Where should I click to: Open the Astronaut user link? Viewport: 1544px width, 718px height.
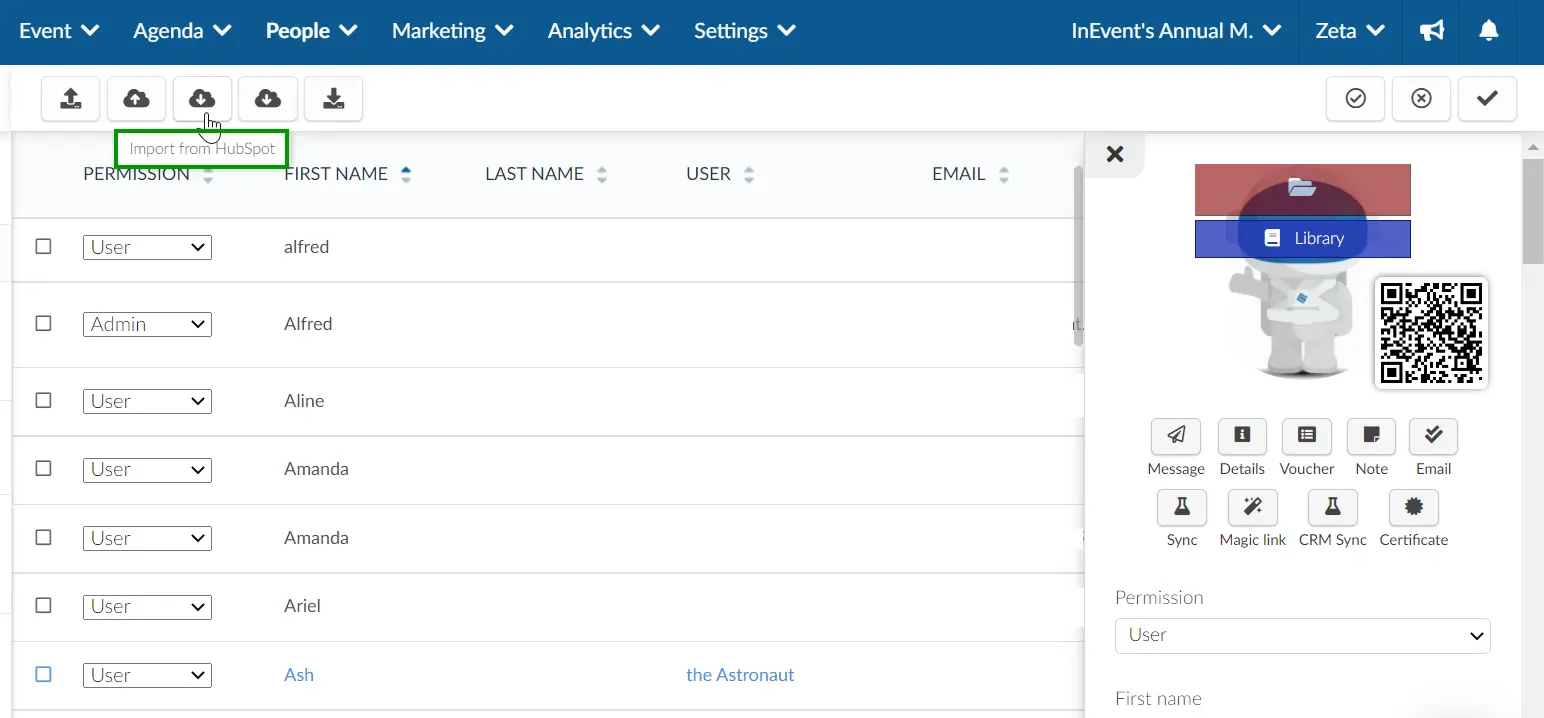point(740,675)
